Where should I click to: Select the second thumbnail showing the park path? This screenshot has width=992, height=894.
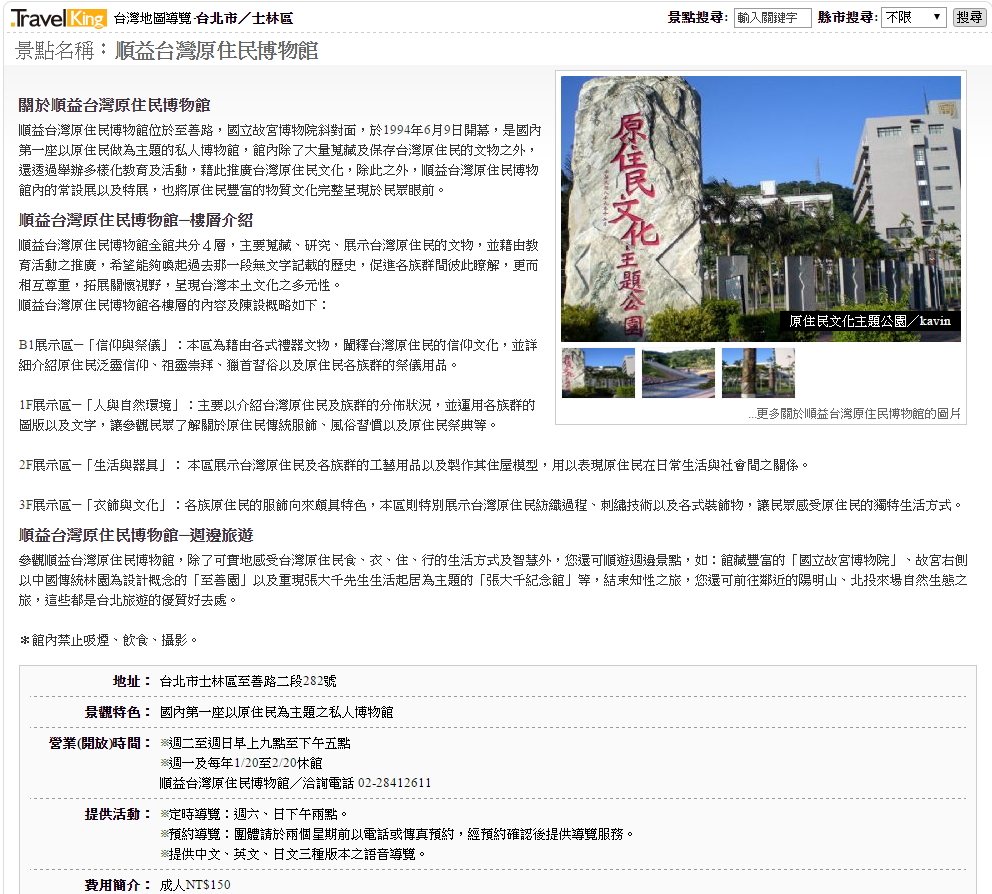click(x=678, y=373)
